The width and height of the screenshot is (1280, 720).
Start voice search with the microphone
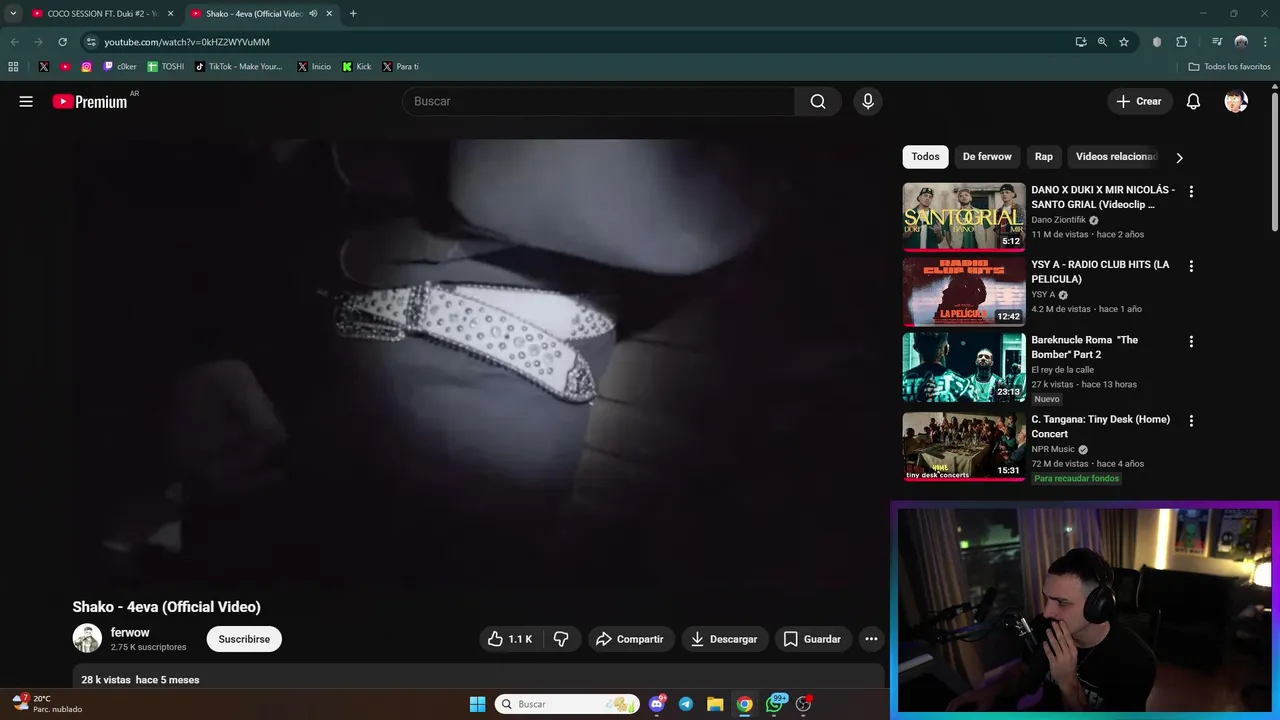868,101
